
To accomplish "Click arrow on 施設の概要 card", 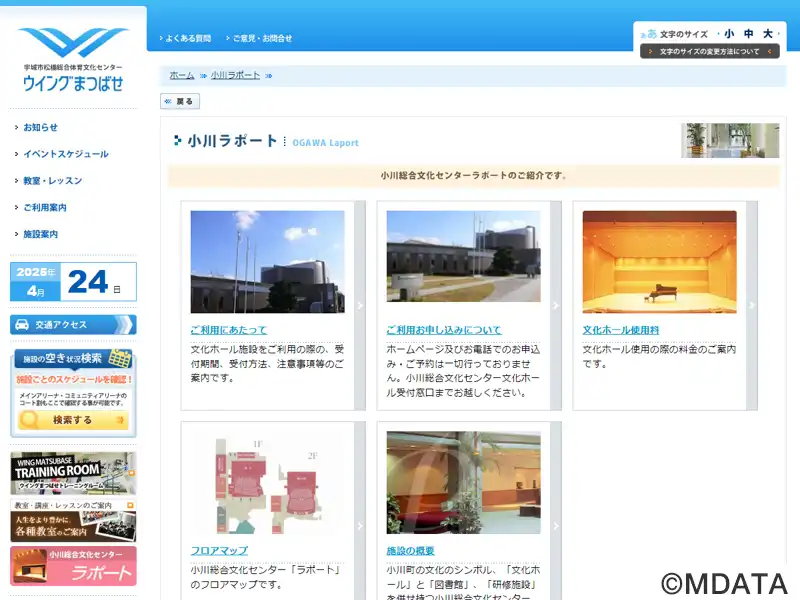I will pyautogui.click(x=556, y=526).
